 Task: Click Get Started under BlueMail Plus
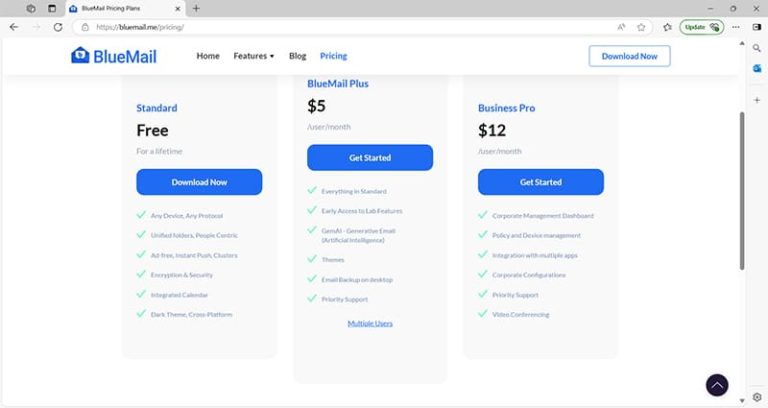point(370,158)
